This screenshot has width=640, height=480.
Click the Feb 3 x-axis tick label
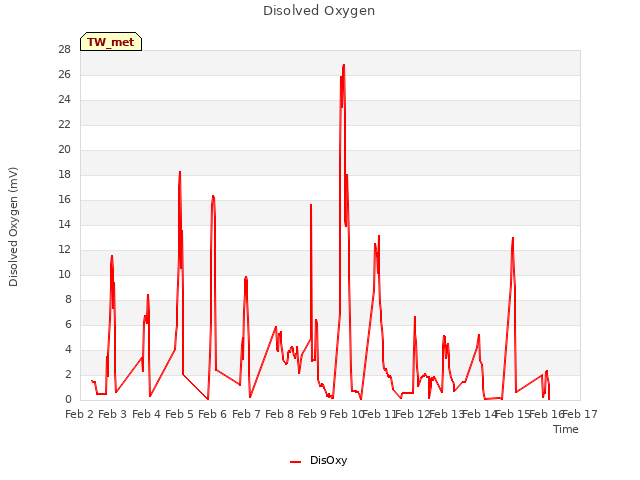113,414
